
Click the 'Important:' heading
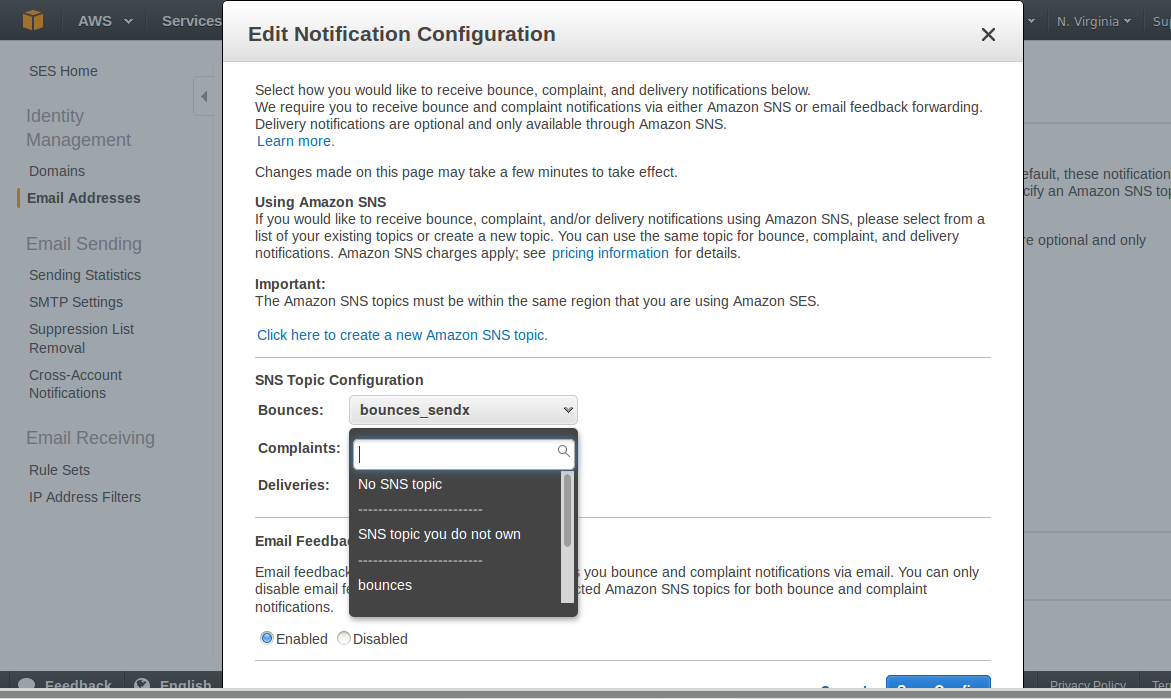[291, 284]
